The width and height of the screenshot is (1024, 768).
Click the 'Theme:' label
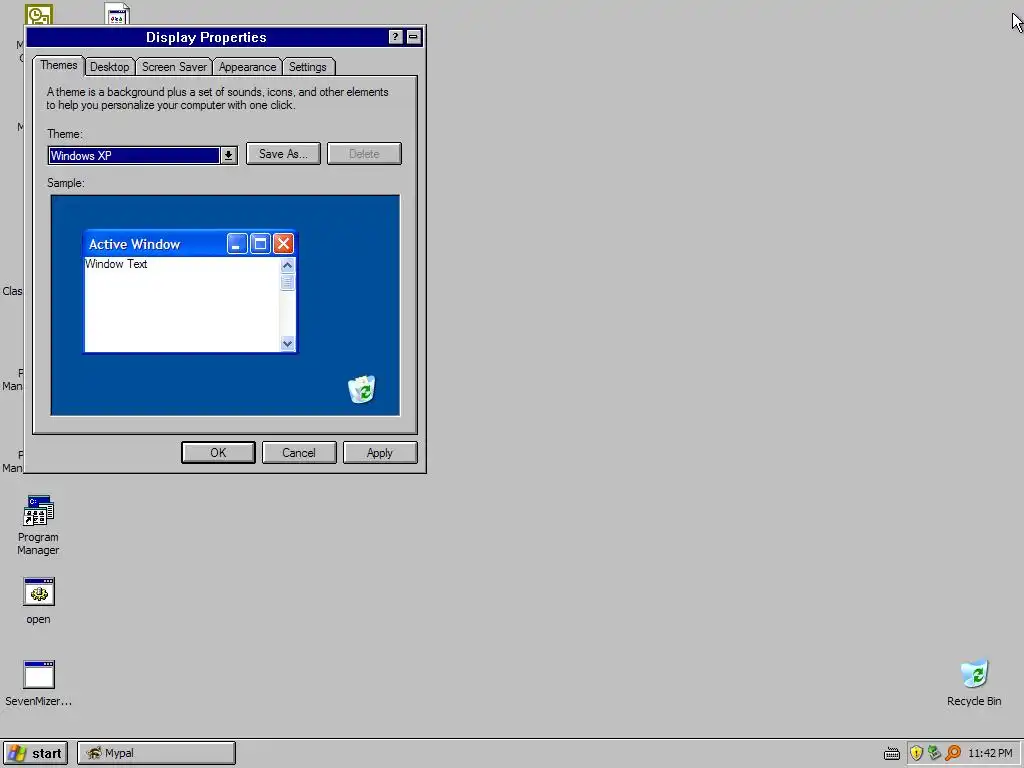(65, 134)
